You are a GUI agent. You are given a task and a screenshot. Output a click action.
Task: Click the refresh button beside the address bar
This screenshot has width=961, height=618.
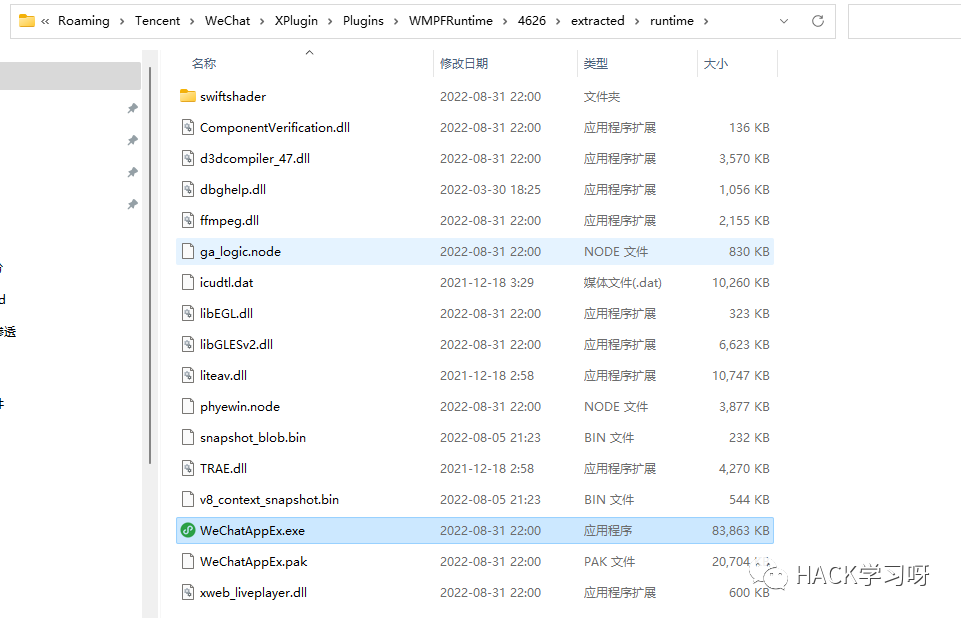click(818, 21)
